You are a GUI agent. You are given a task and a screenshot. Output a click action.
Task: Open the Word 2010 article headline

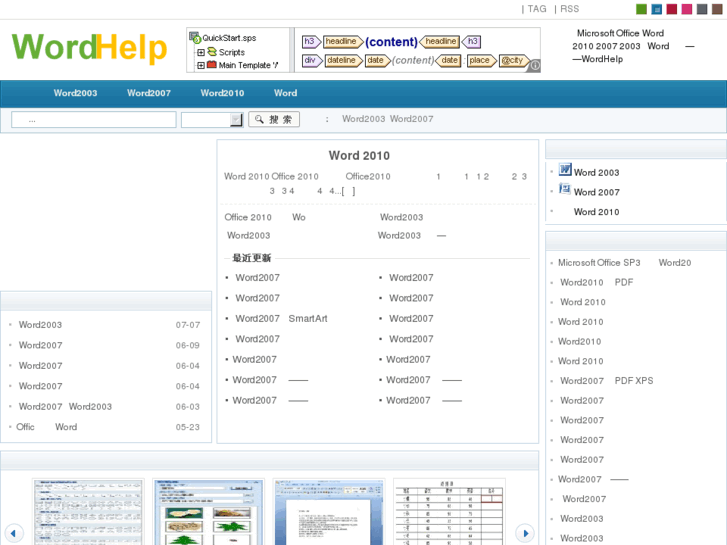tap(359, 155)
